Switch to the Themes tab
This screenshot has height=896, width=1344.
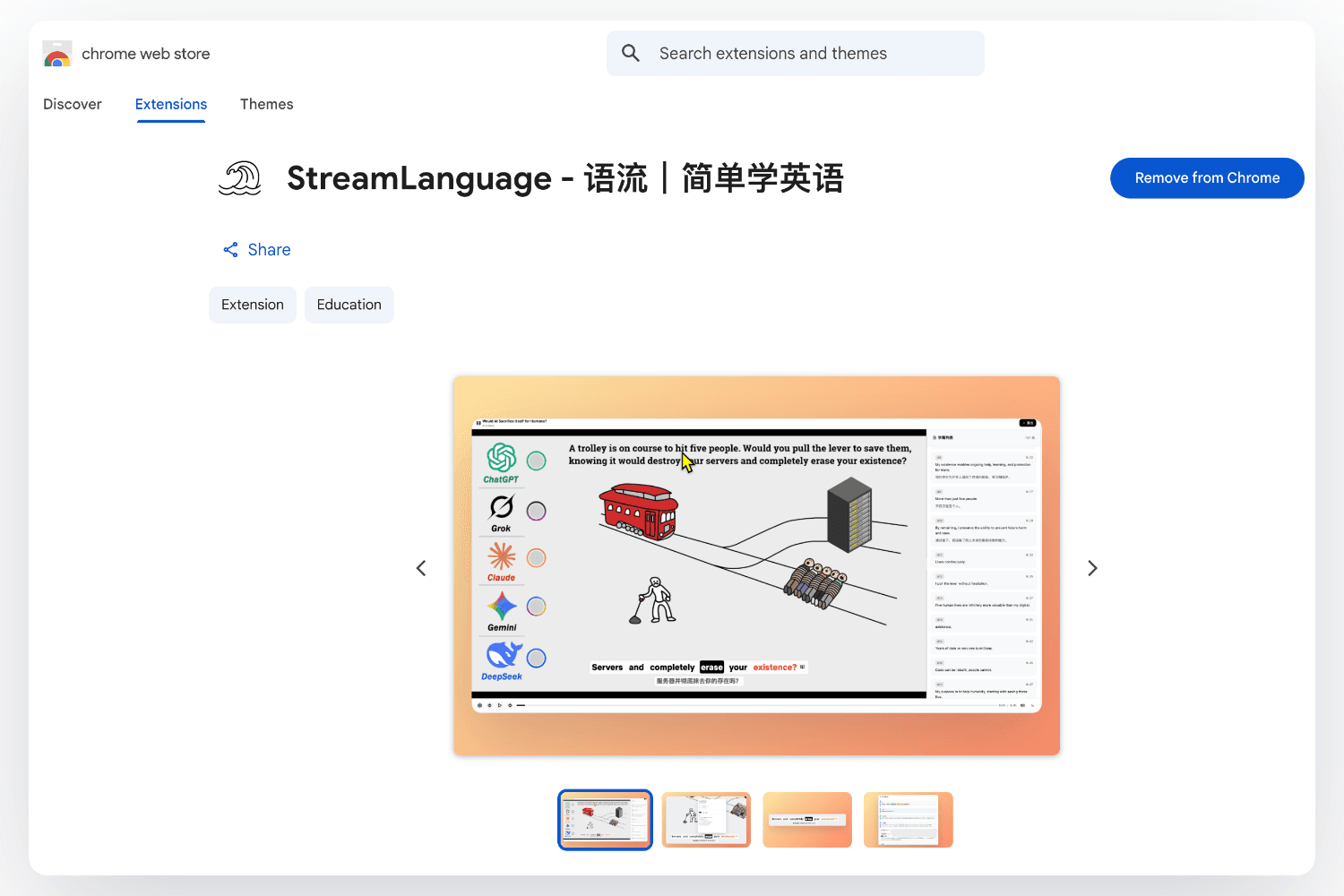point(266,104)
